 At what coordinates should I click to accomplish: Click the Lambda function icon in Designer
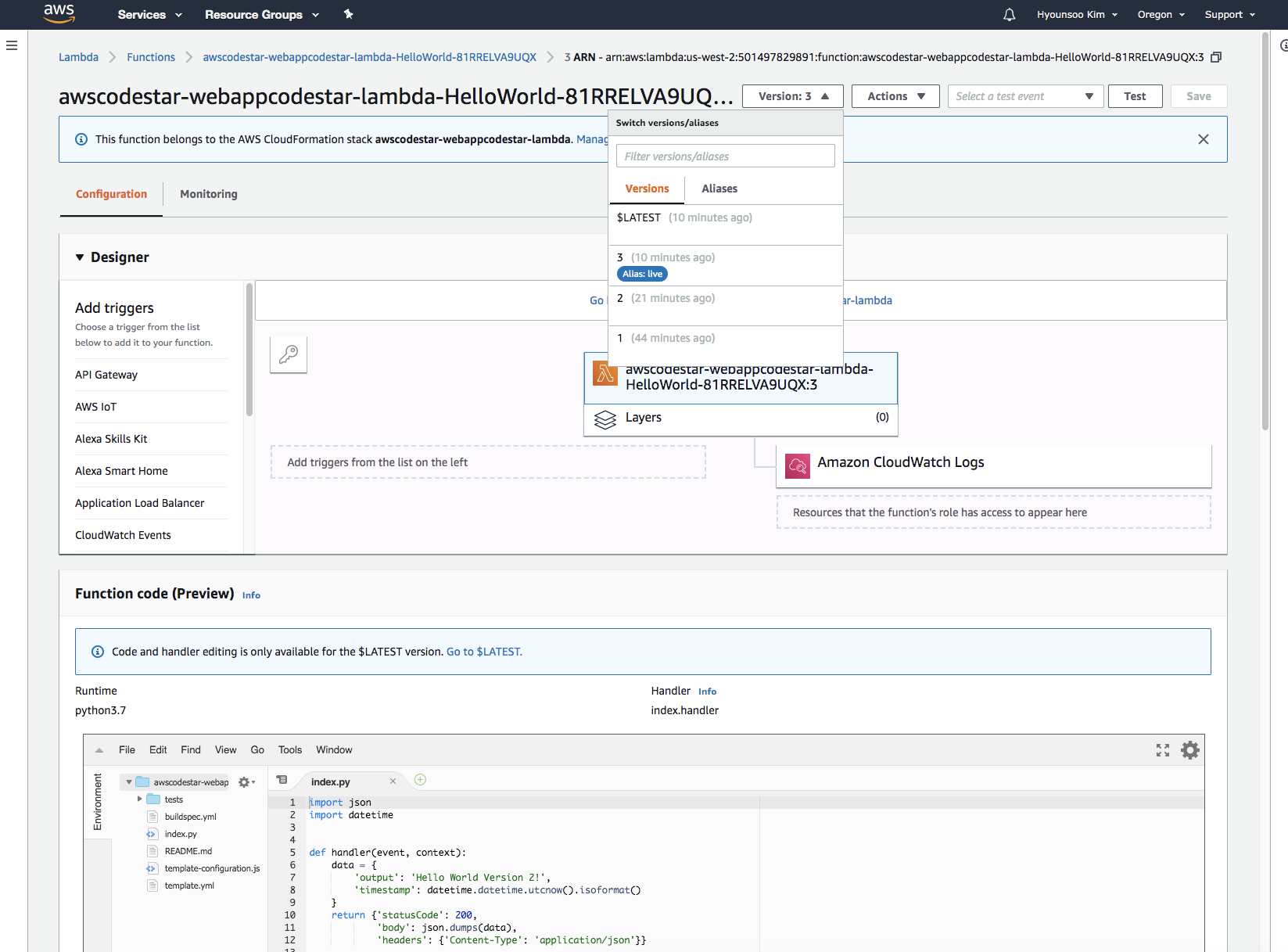(x=605, y=374)
